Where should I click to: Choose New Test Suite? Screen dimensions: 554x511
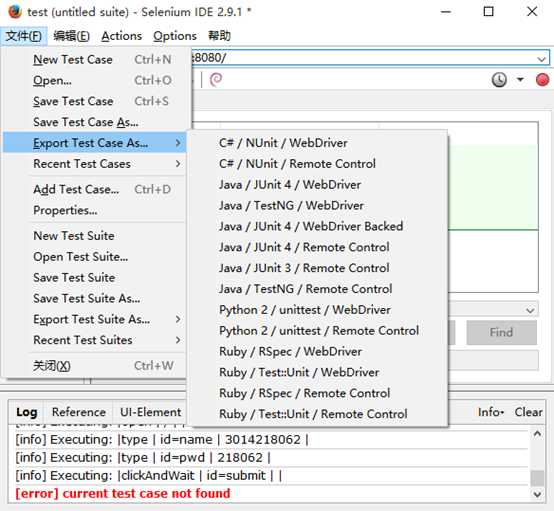tap(94, 236)
